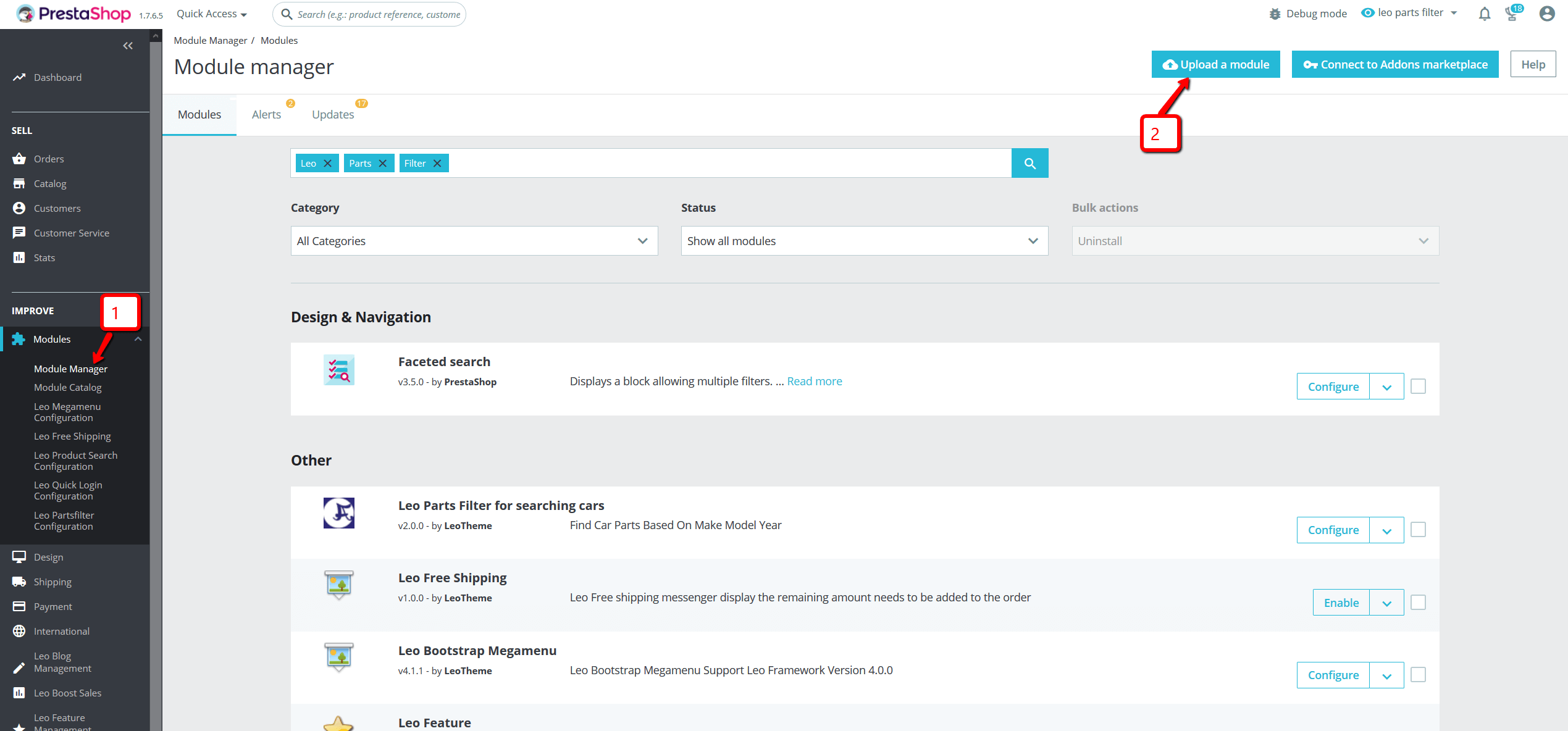This screenshot has width=1568, height=731.
Task: Switch to the Alerts tab
Action: click(x=266, y=114)
